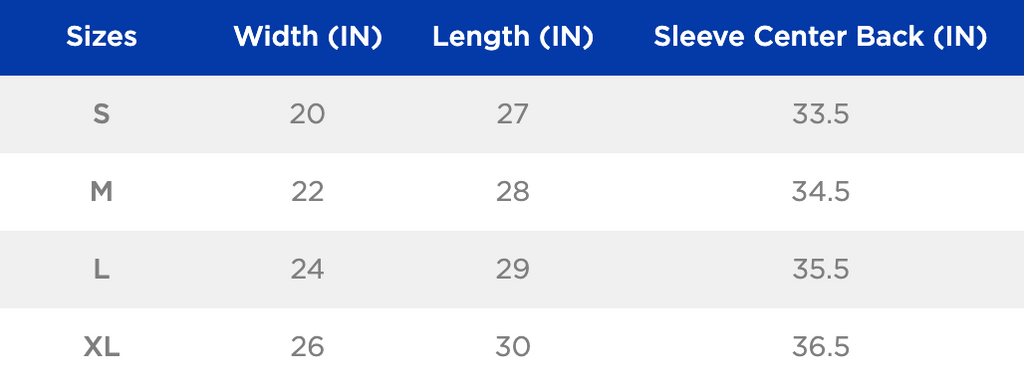Viewport: 1024px width, 386px height.
Task: Click sleeve value 35.5 in L row
Action: [x=821, y=269]
